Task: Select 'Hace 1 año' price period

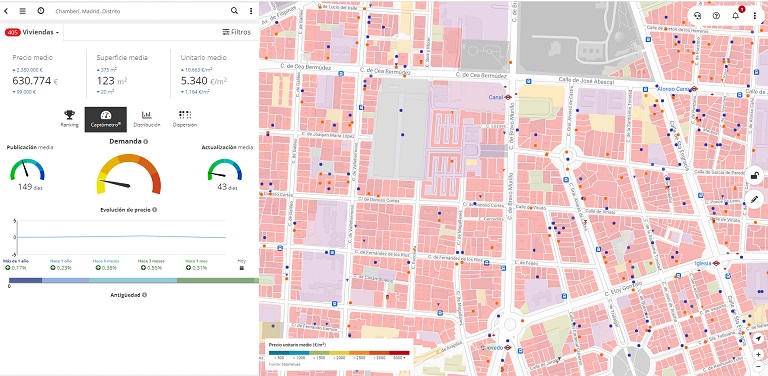Action: click(61, 264)
